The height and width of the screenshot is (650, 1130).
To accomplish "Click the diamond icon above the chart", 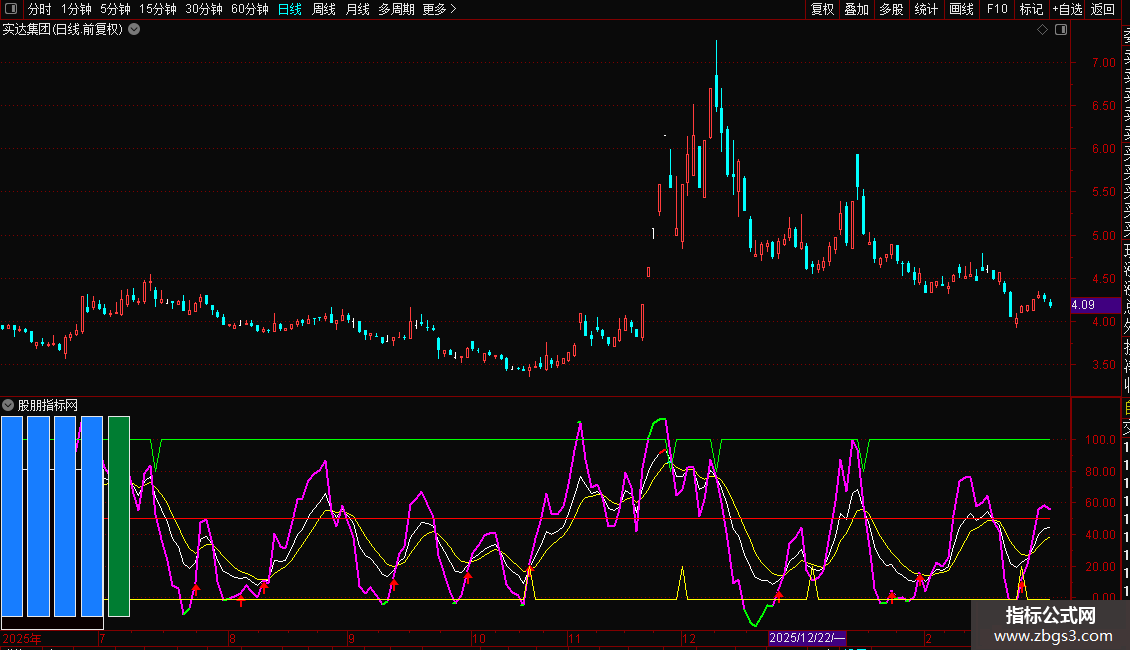I will coord(1042,30).
